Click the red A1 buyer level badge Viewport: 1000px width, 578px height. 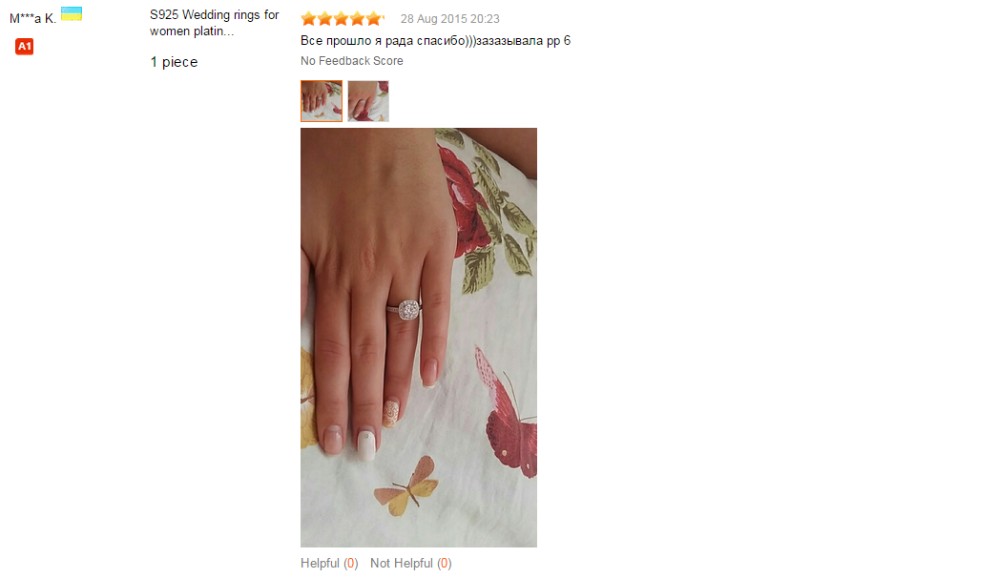[x=24, y=46]
